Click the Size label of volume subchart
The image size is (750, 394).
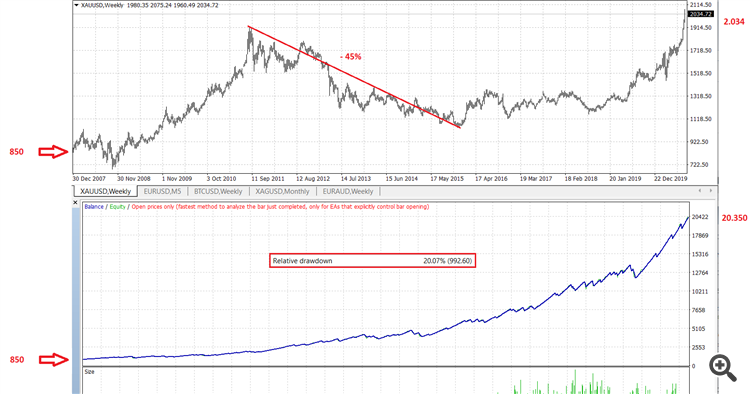(x=89, y=372)
